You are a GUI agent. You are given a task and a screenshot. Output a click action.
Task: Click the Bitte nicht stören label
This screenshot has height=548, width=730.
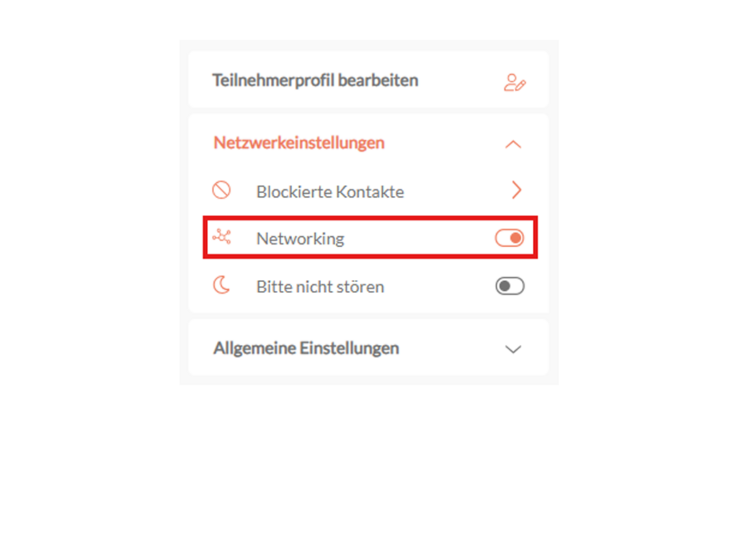[320, 286]
